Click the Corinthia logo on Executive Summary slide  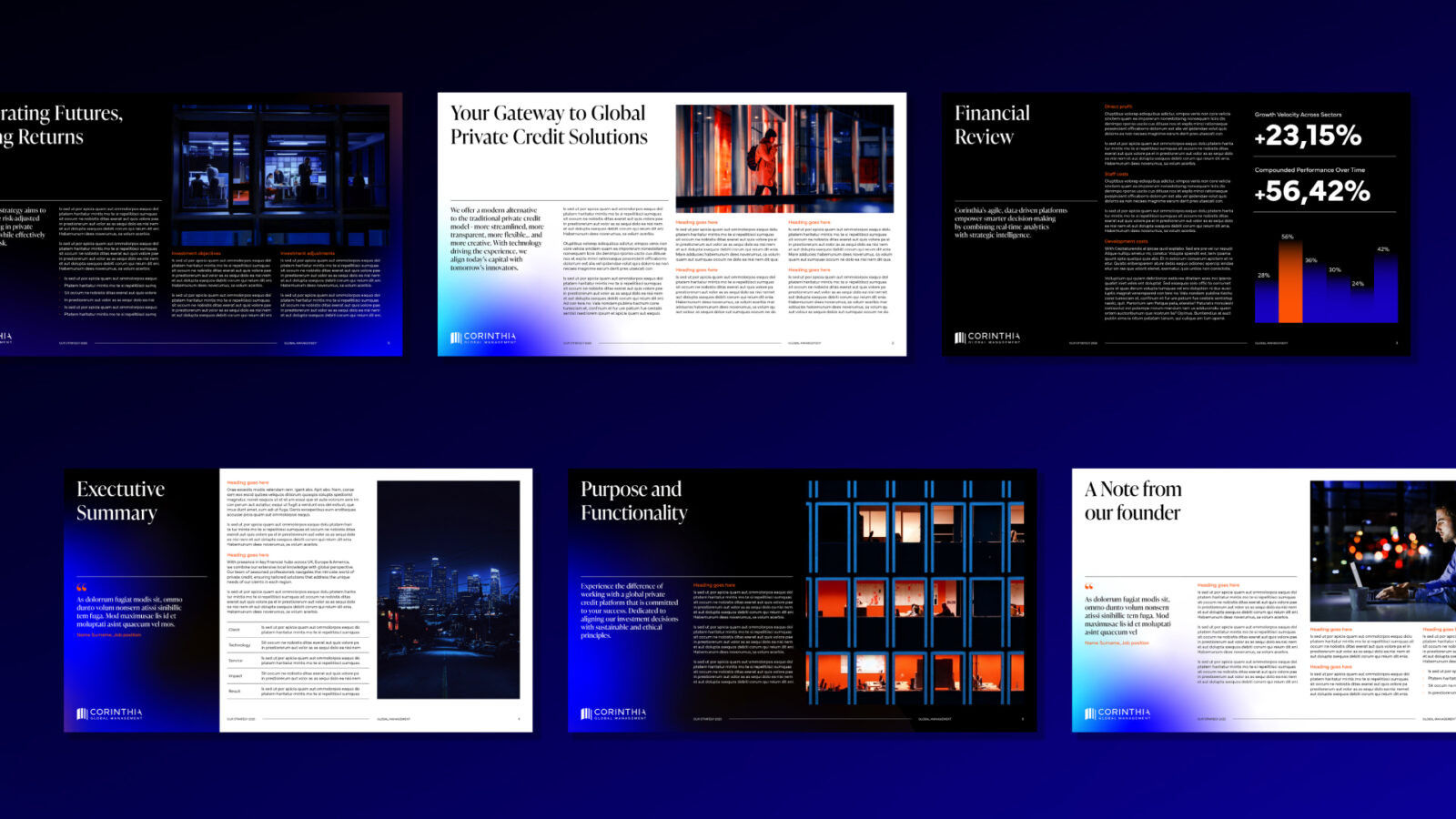point(109,713)
